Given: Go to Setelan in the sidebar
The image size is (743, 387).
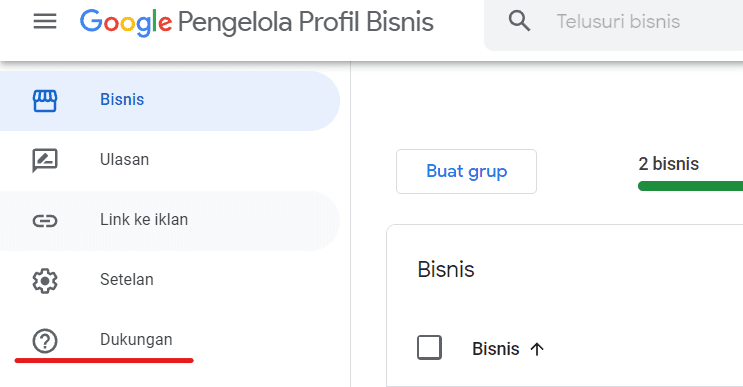Looking at the screenshot, I should pos(170,280).
